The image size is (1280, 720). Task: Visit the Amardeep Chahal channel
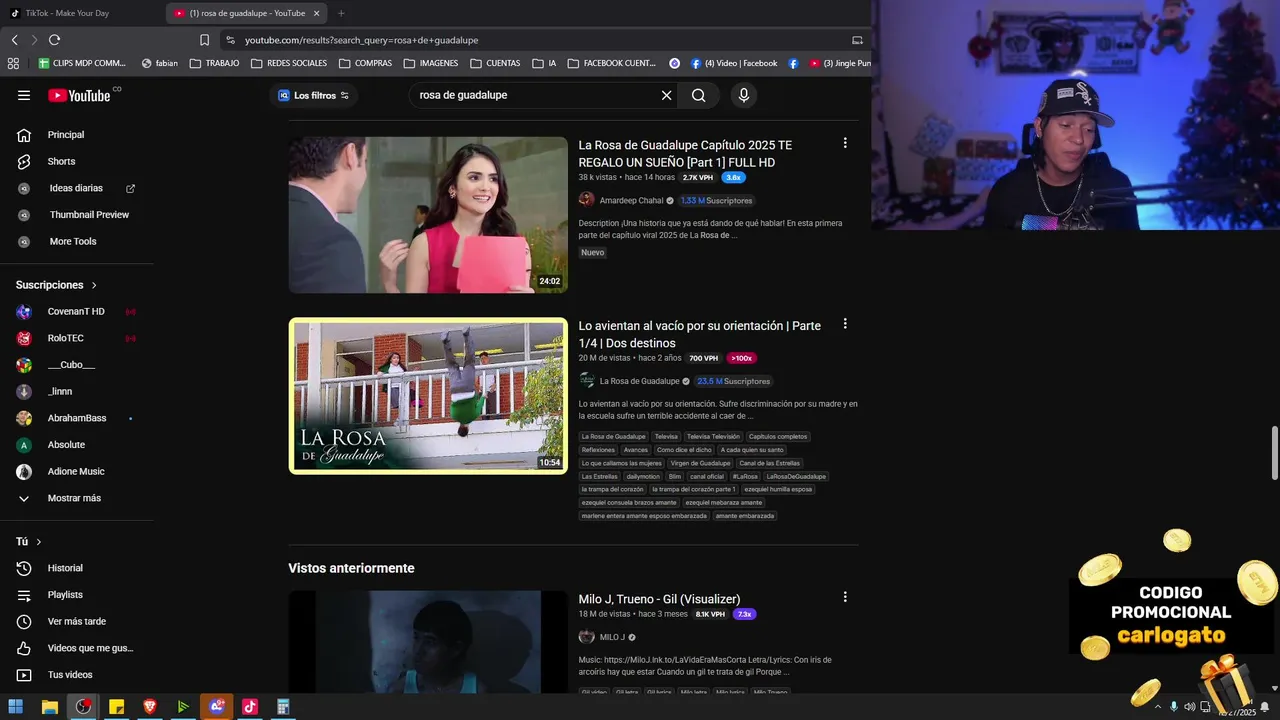coord(631,200)
